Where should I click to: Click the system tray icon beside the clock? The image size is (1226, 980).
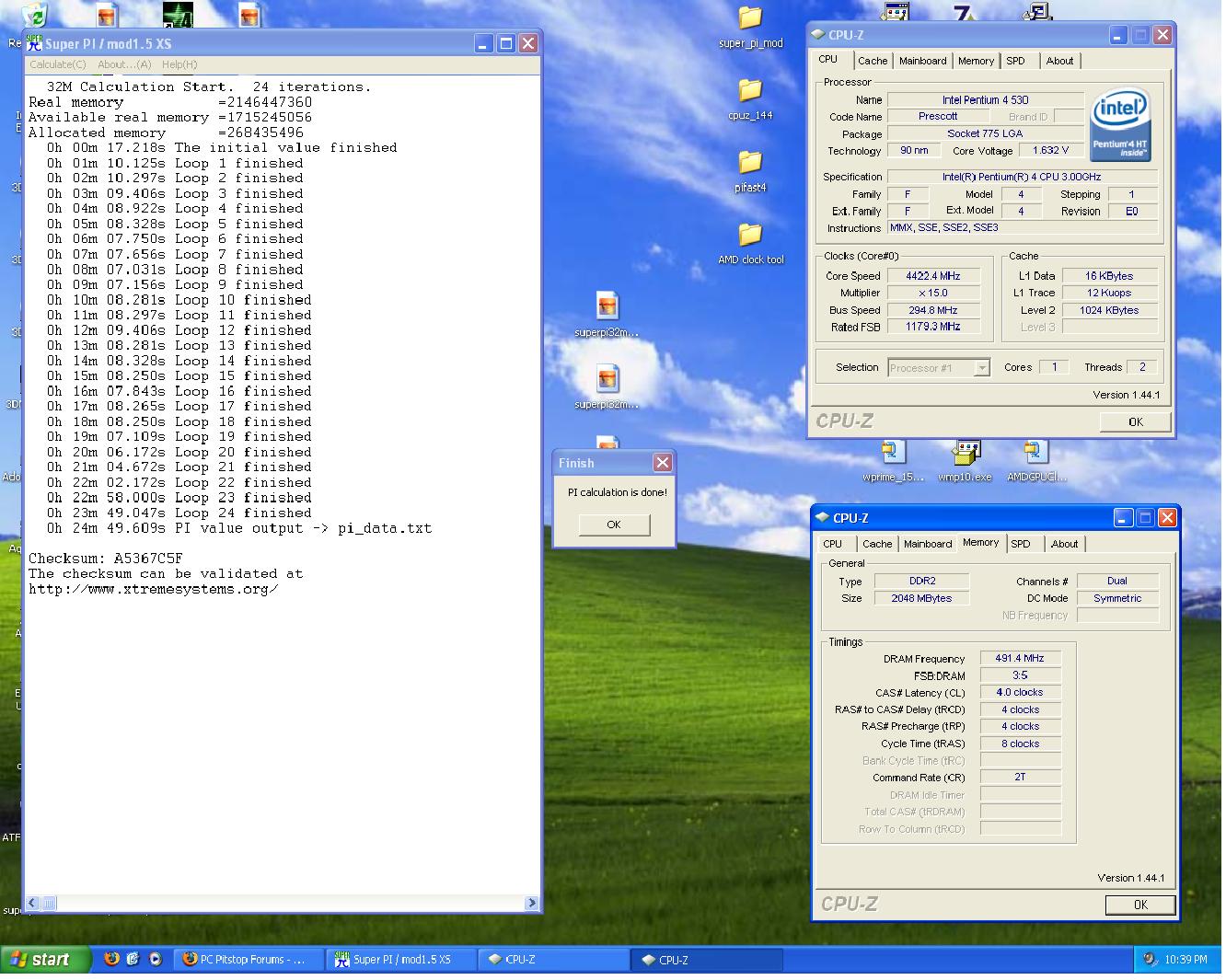click(x=1150, y=959)
